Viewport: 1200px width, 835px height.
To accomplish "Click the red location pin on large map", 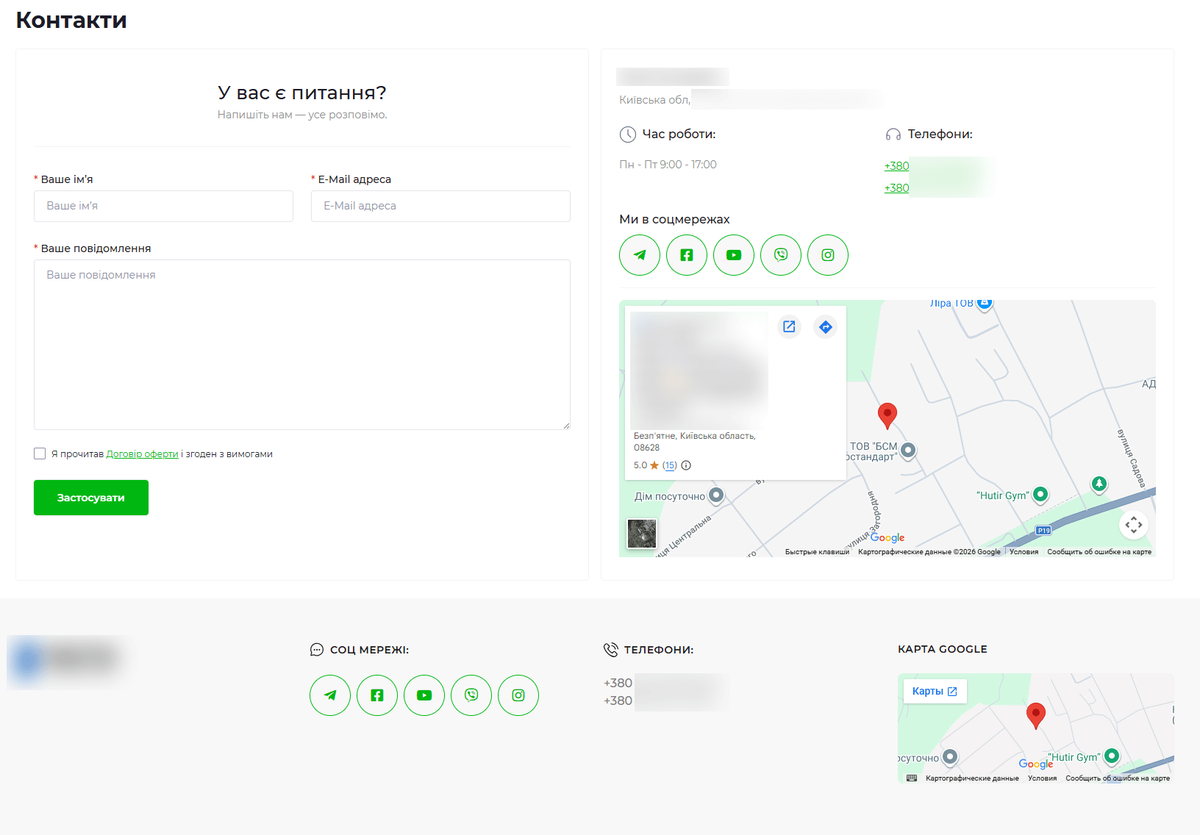I will pos(887,416).
